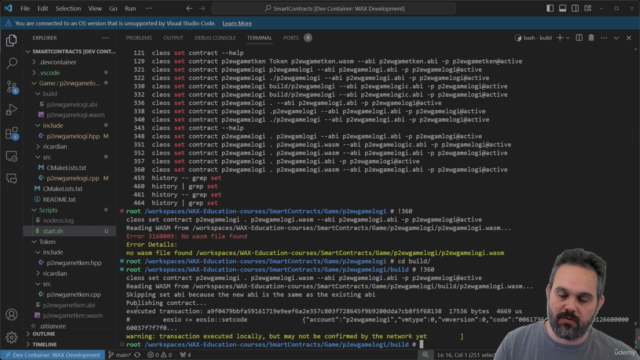Screen dimensions: 640x360
Task: Collapse the Game/p2ewgamelogi folder
Action: tap(70, 83)
